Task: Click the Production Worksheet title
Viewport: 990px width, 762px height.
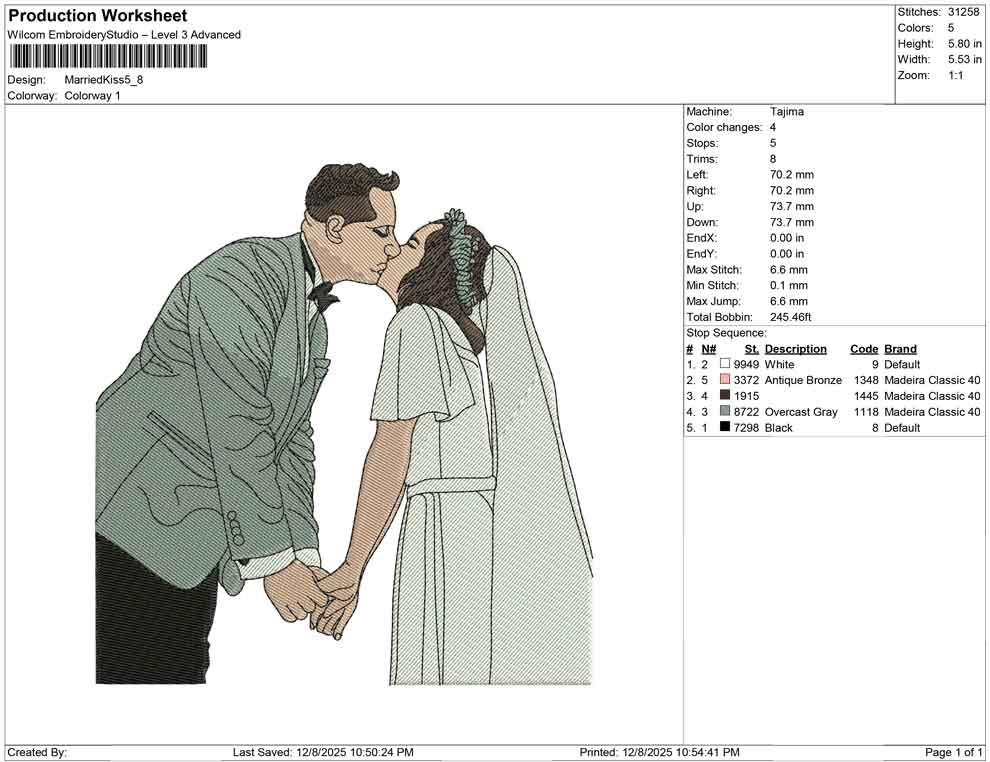Action: (x=97, y=15)
